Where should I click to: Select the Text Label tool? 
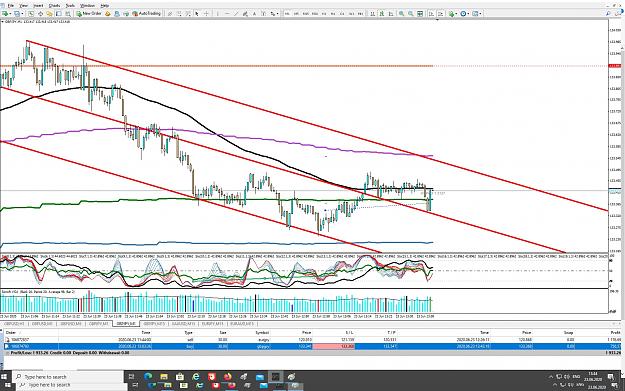[263, 14]
